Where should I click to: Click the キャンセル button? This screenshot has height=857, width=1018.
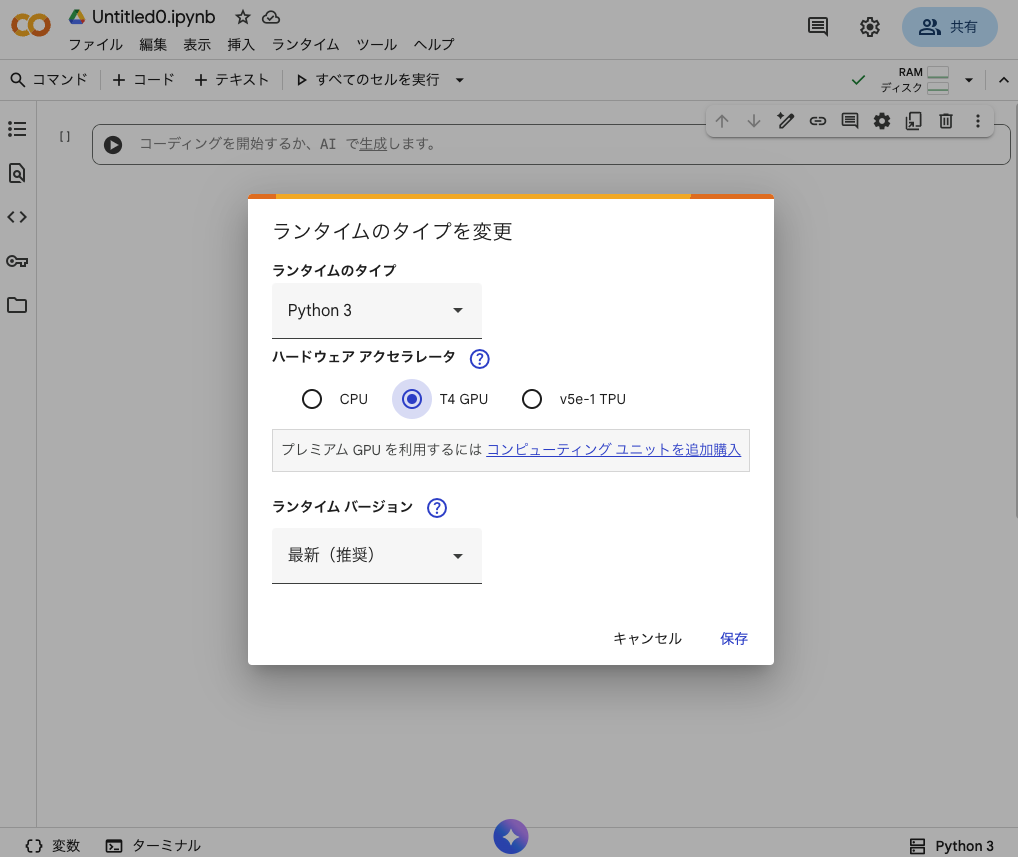(x=647, y=638)
